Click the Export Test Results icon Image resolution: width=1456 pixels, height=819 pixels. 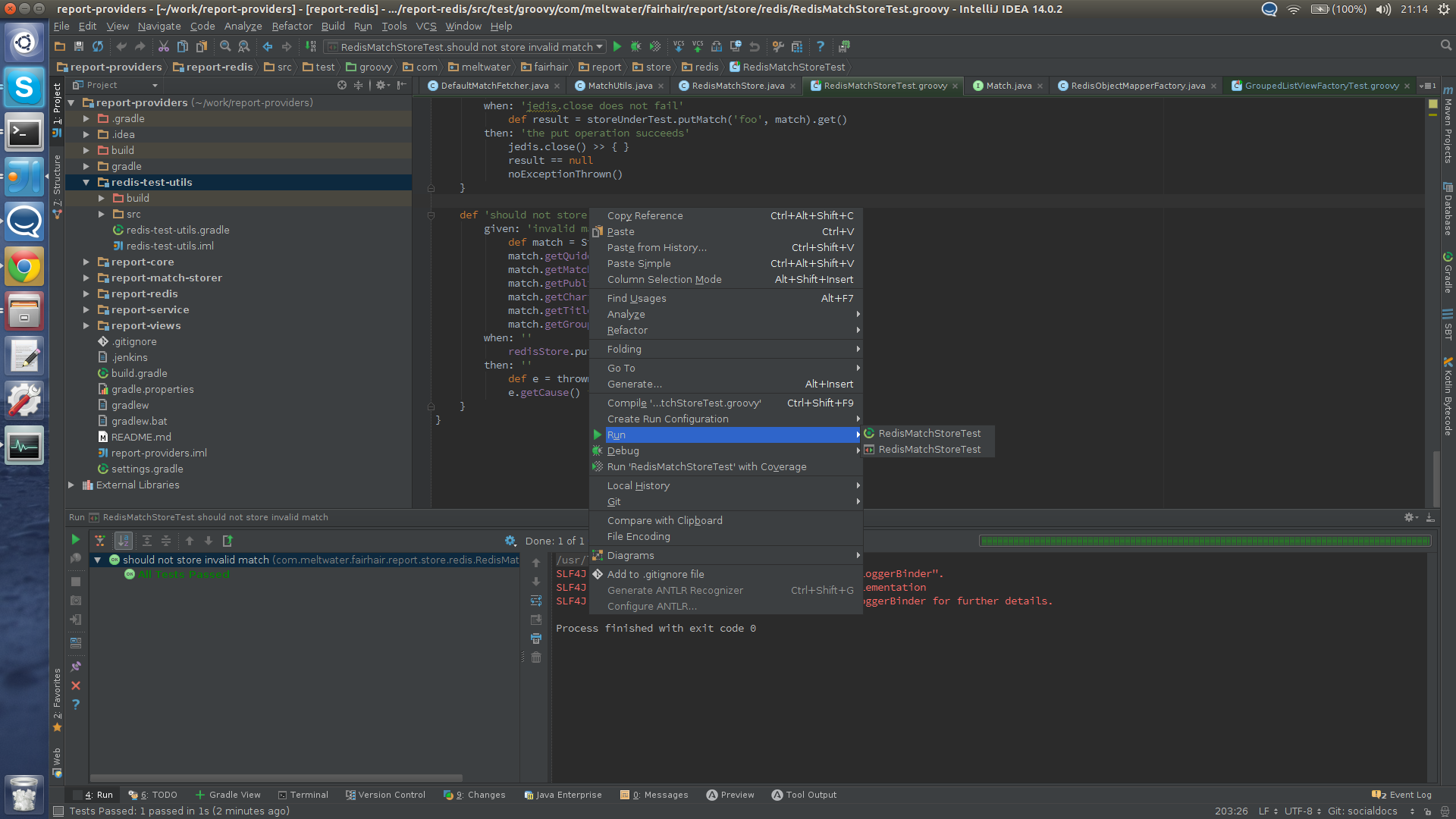coord(227,541)
